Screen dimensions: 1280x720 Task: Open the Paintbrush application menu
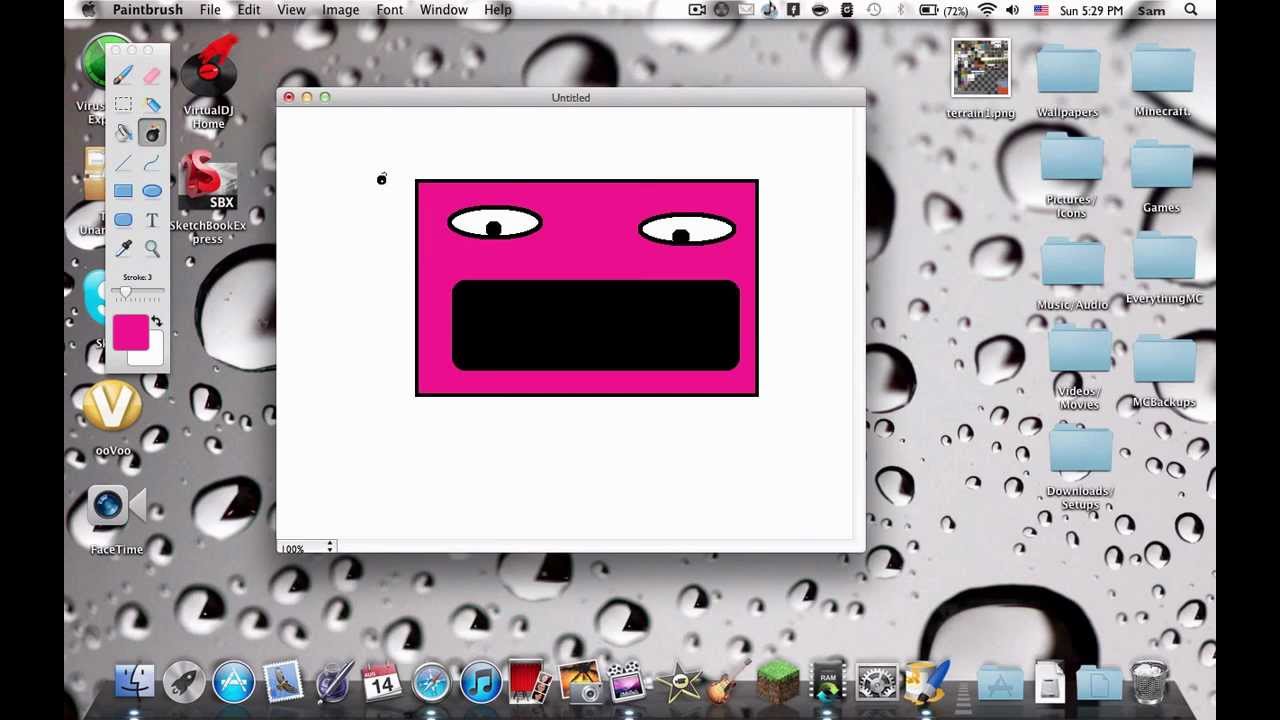click(x=147, y=10)
